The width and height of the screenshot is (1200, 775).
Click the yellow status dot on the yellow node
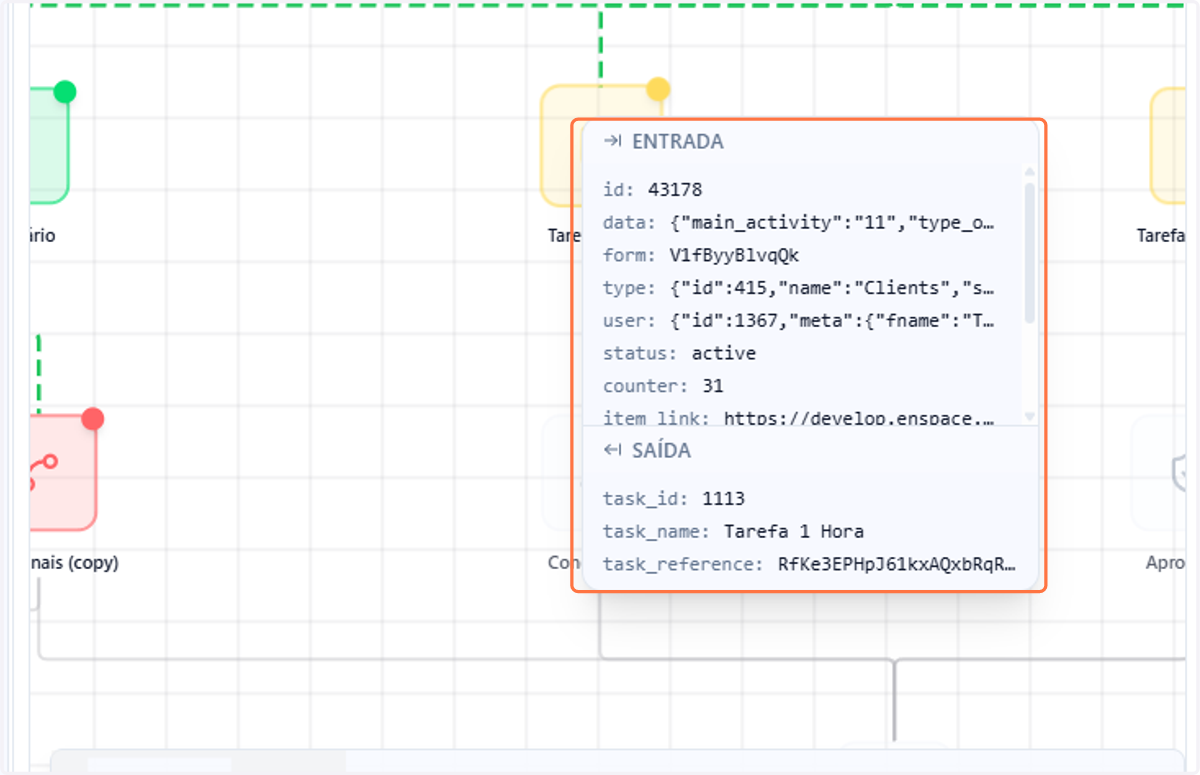(x=658, y=89)
